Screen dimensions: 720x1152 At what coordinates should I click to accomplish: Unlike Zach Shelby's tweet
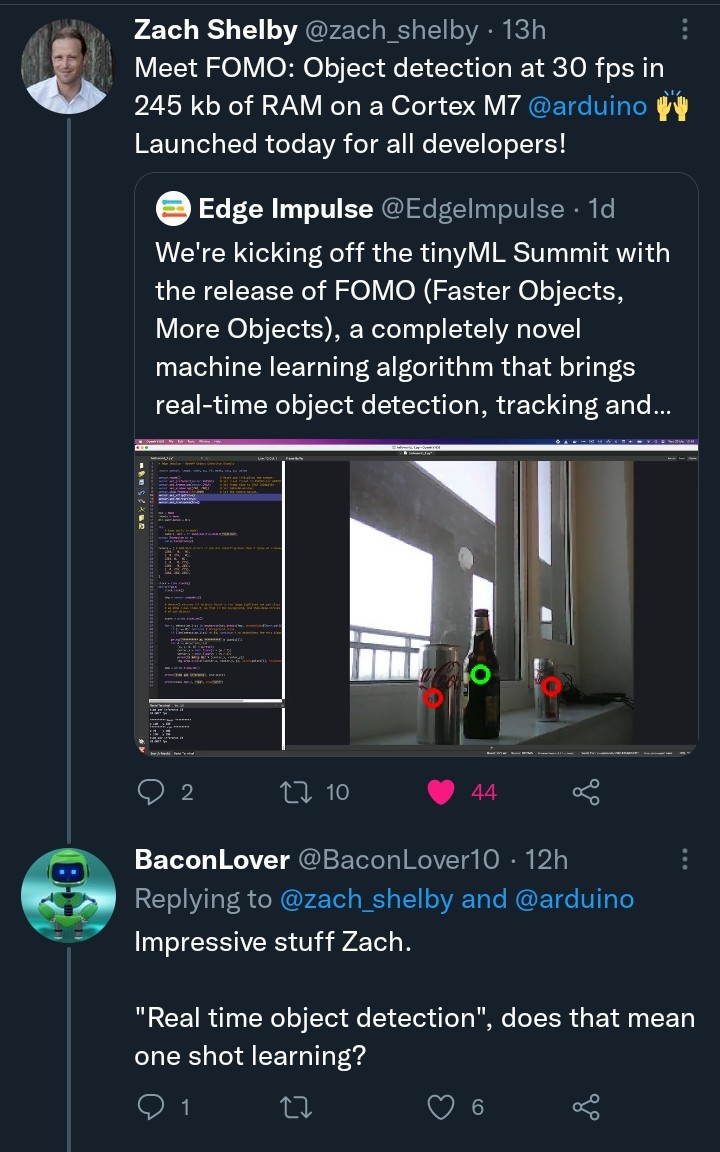point(441,792)
